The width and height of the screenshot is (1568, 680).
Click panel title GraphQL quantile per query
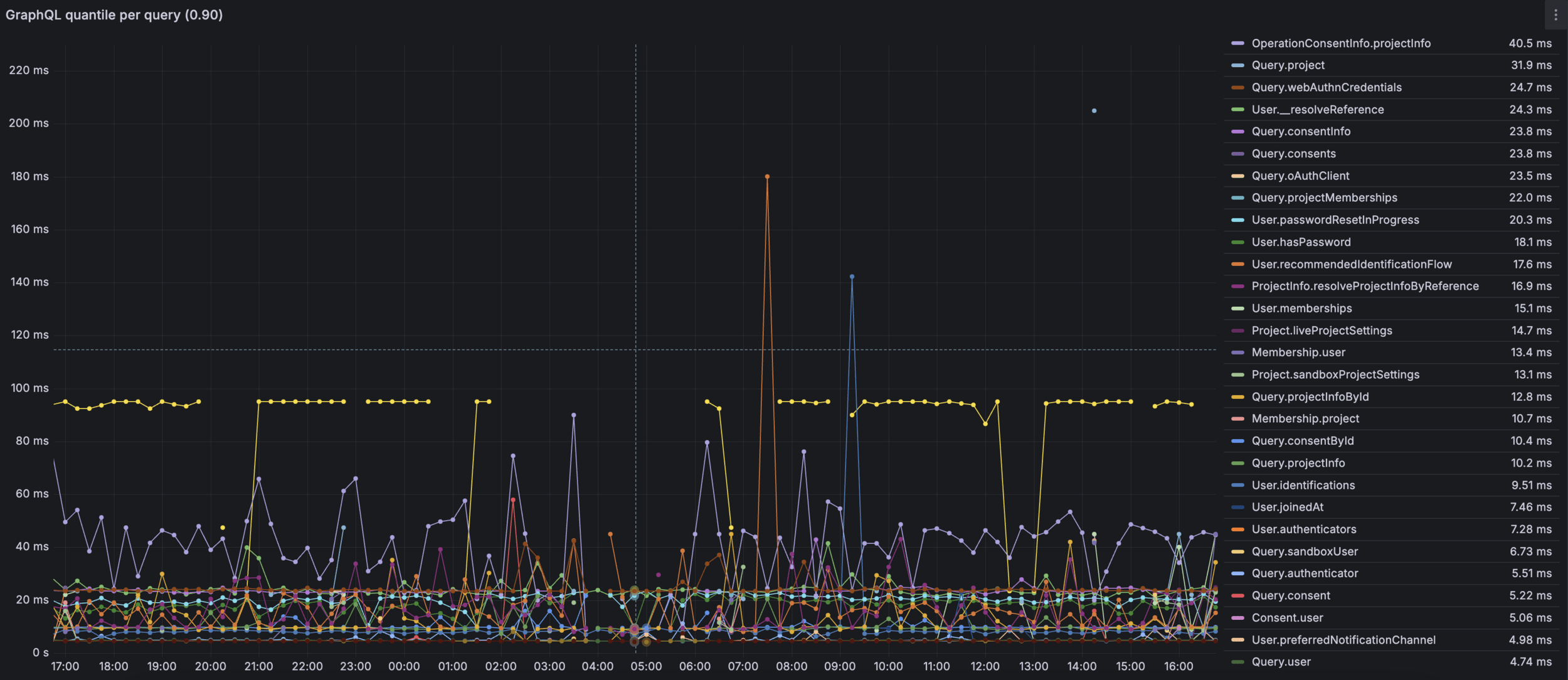[114, 15]
